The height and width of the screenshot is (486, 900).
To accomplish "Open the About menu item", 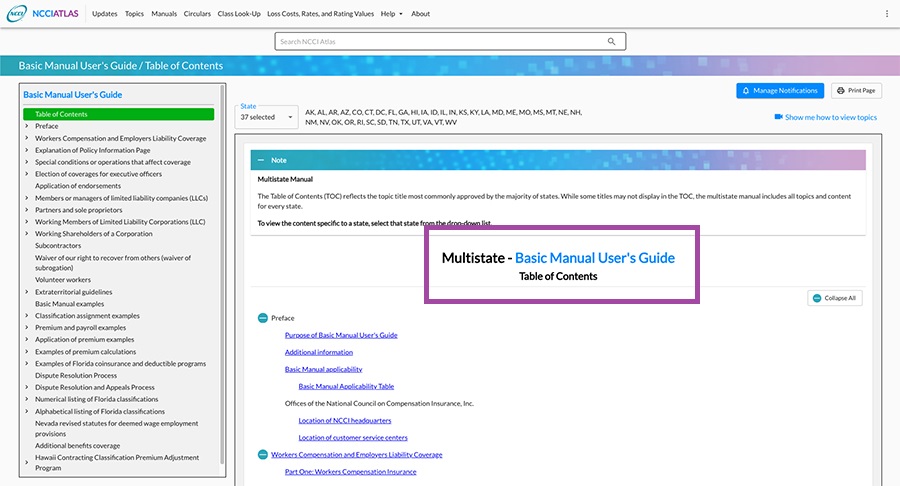I will click(x=420, y=14).
